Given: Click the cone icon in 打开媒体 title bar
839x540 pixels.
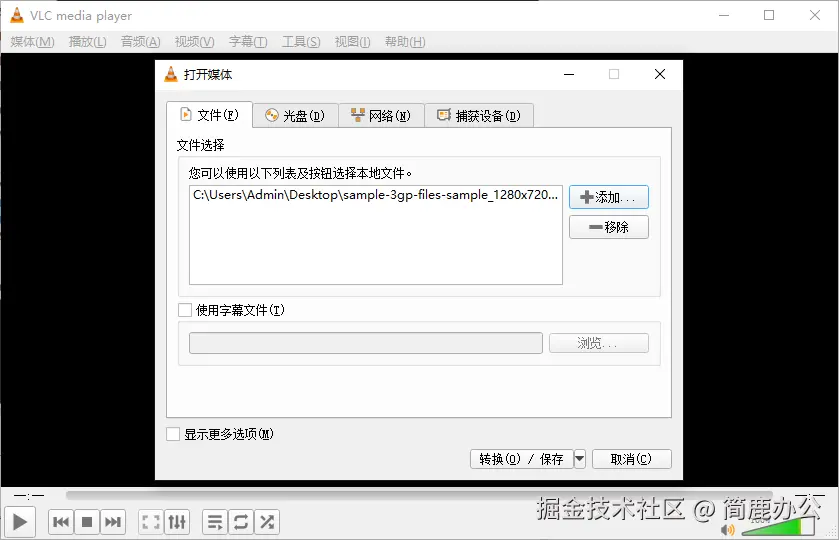Looking at the screenshot, I should tap(171, 74).
